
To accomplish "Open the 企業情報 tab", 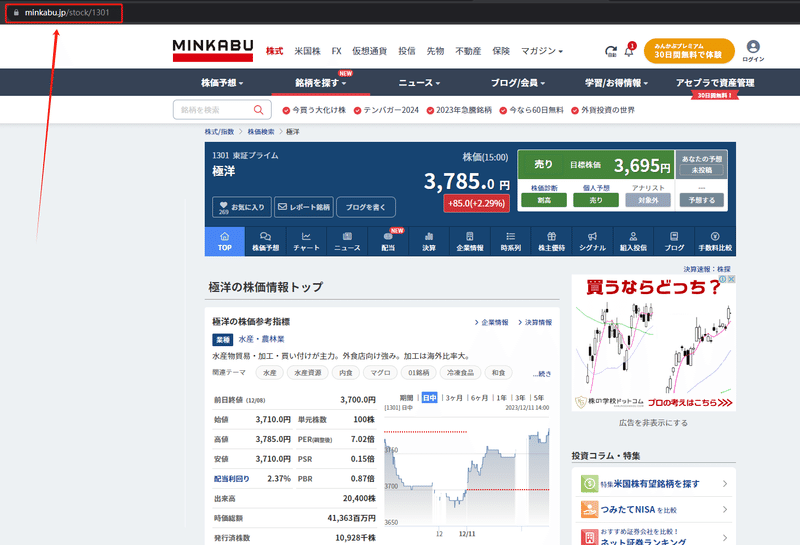I will pyautogui.click(x=469, y=241).
